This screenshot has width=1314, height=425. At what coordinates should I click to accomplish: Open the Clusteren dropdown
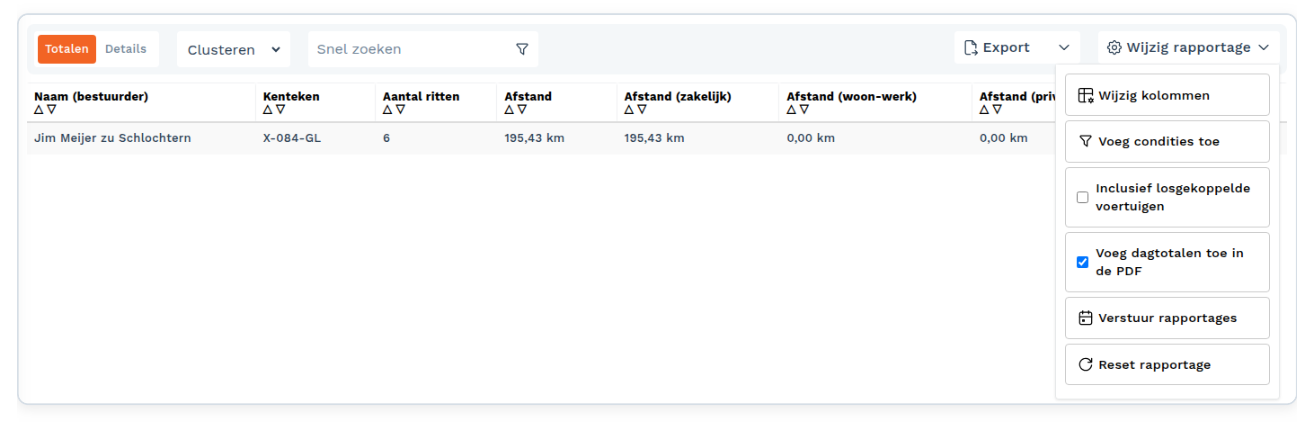tap(234, 49)
